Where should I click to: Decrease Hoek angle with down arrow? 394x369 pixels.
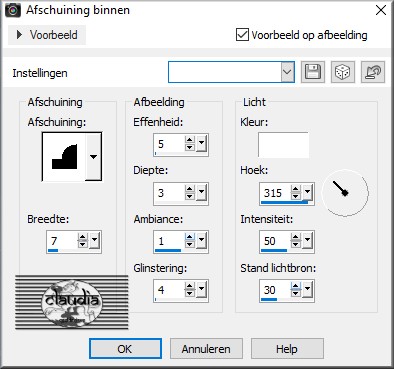point(295,196)
